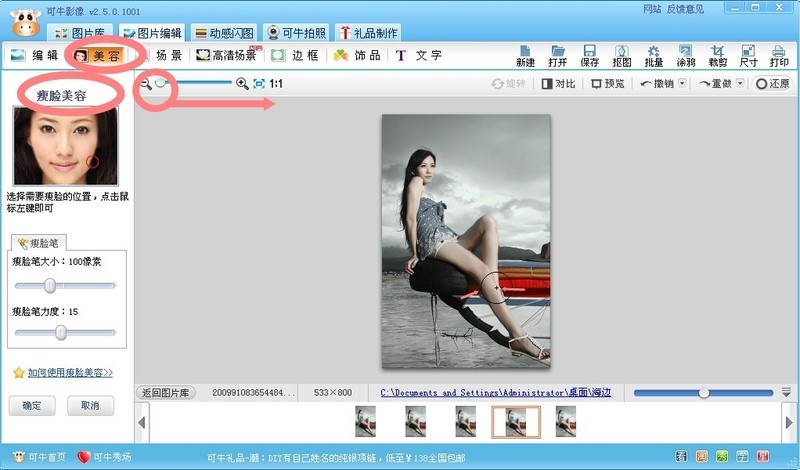Open the thumbnail strip options dropdown arrow
Screen dimensions: 800x470
click(x=786, y=392)
